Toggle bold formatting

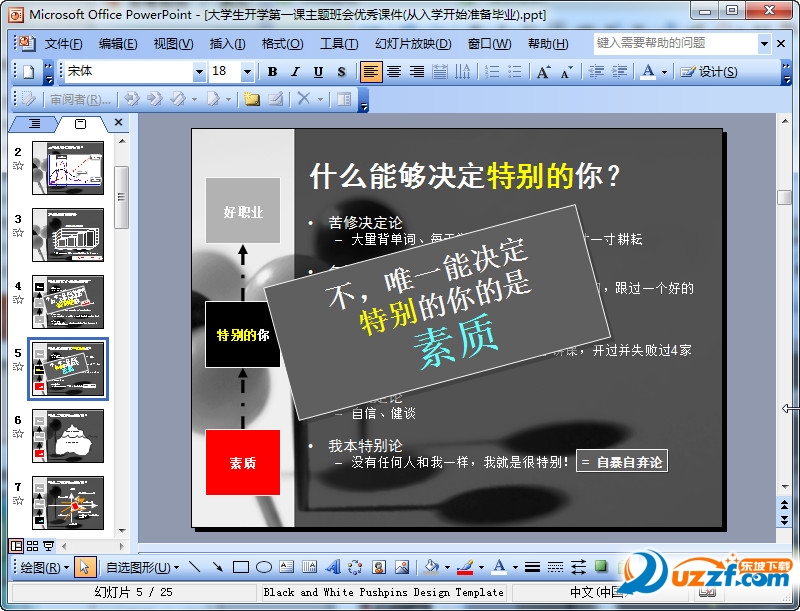[272, 72]
